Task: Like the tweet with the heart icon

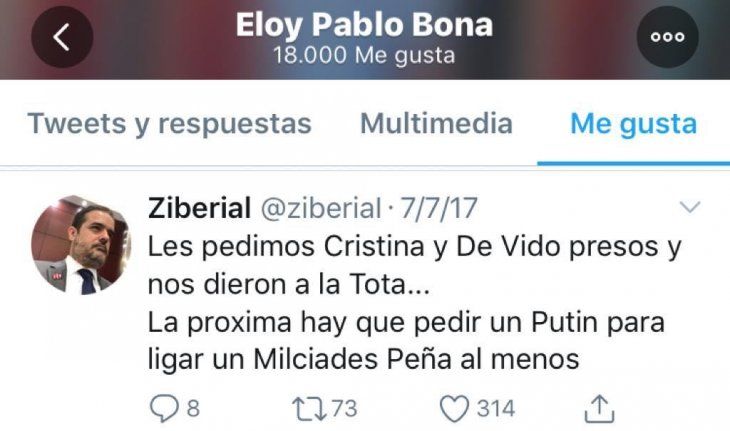Action: pos(454,408)
